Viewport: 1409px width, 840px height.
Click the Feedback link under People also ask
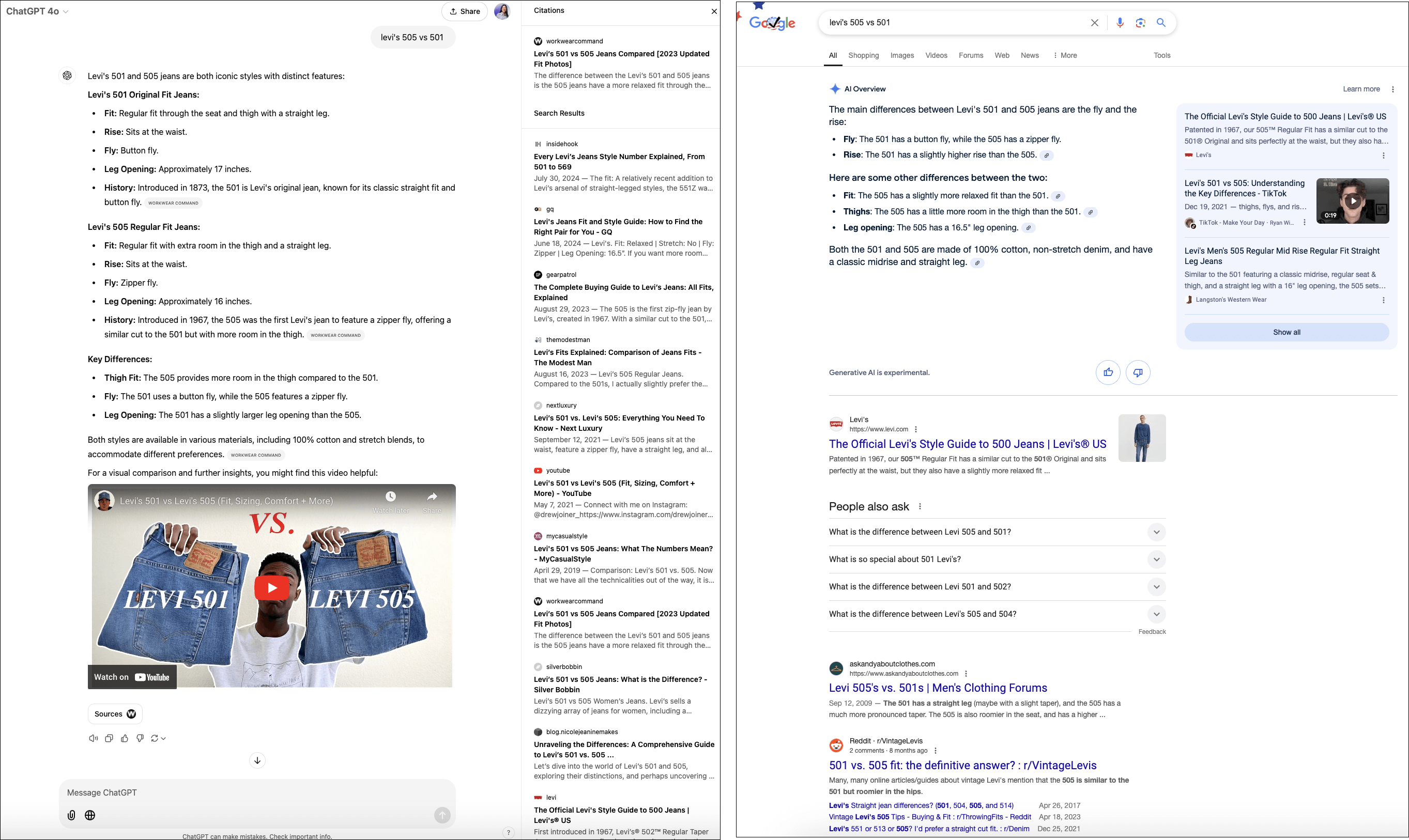tap(1152, 632)
